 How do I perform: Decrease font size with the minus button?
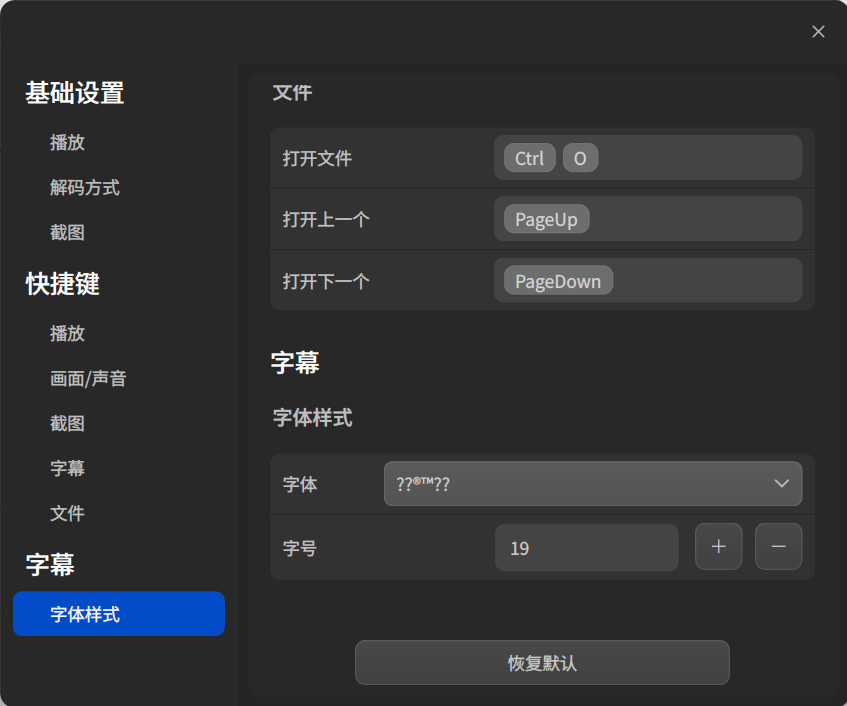click(x=778, y=547)
